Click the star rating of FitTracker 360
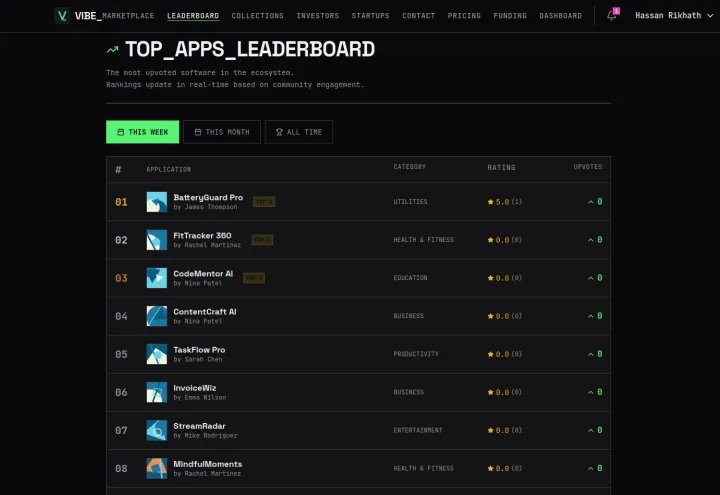Viewport: 720px width, 495px height. [x=505, y=240]
